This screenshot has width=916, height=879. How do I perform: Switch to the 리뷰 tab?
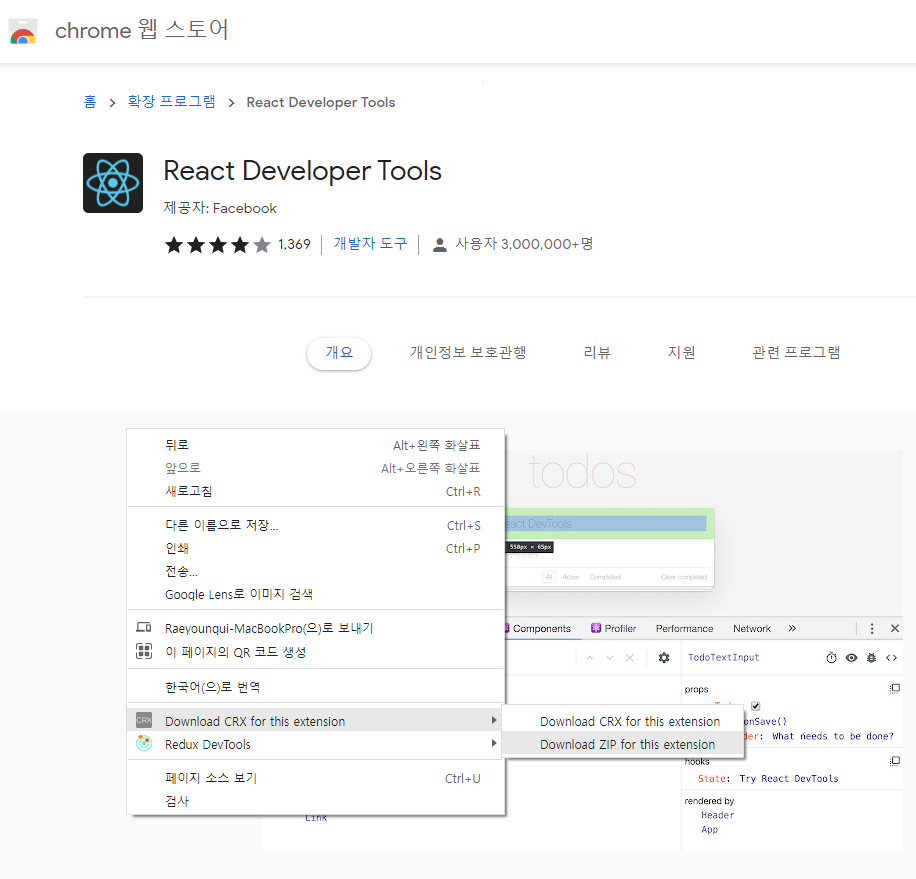tap(597, 353)
